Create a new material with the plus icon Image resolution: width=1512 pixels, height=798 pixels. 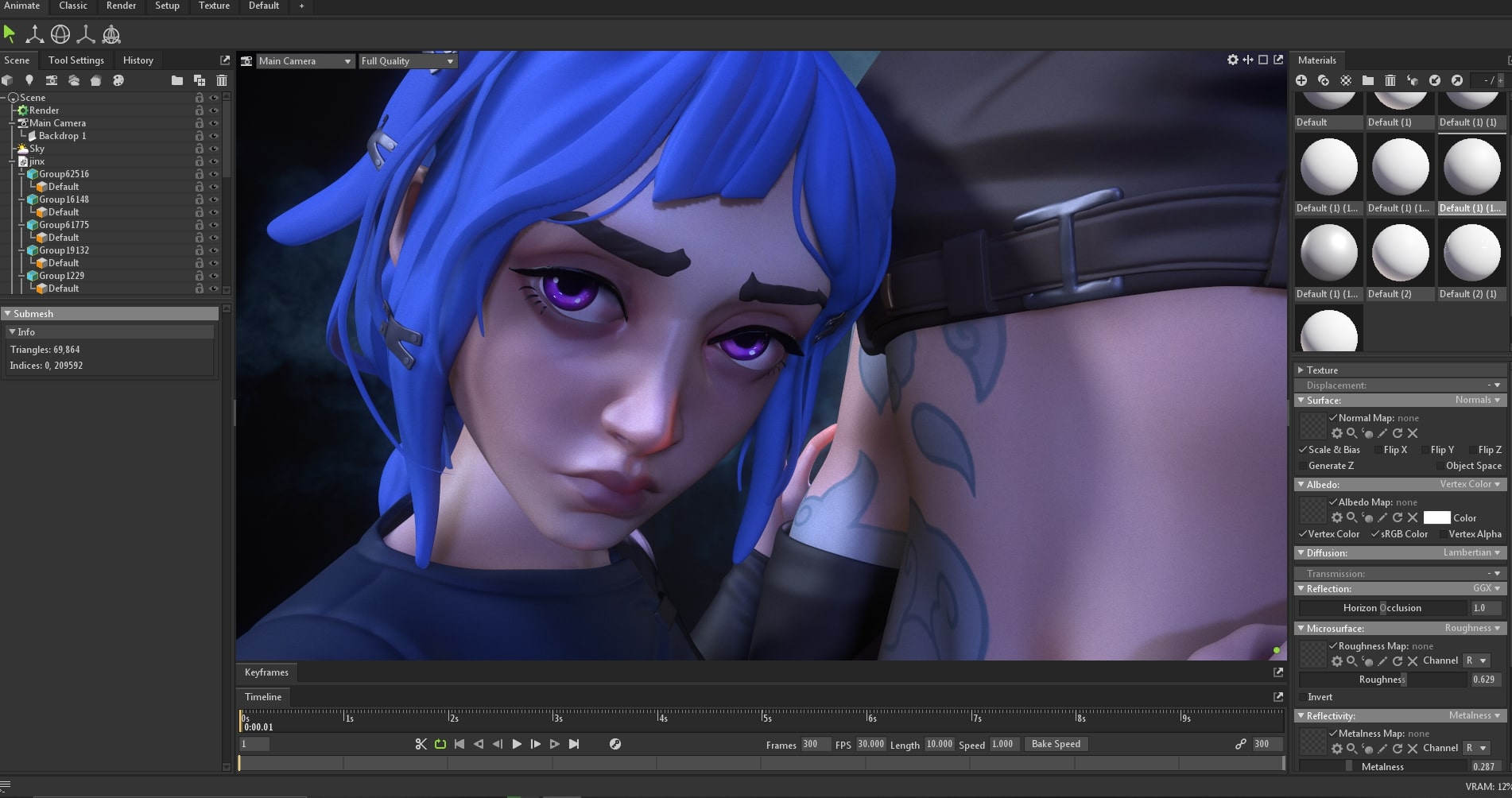pyautogui.click(x=1301, y=80)
